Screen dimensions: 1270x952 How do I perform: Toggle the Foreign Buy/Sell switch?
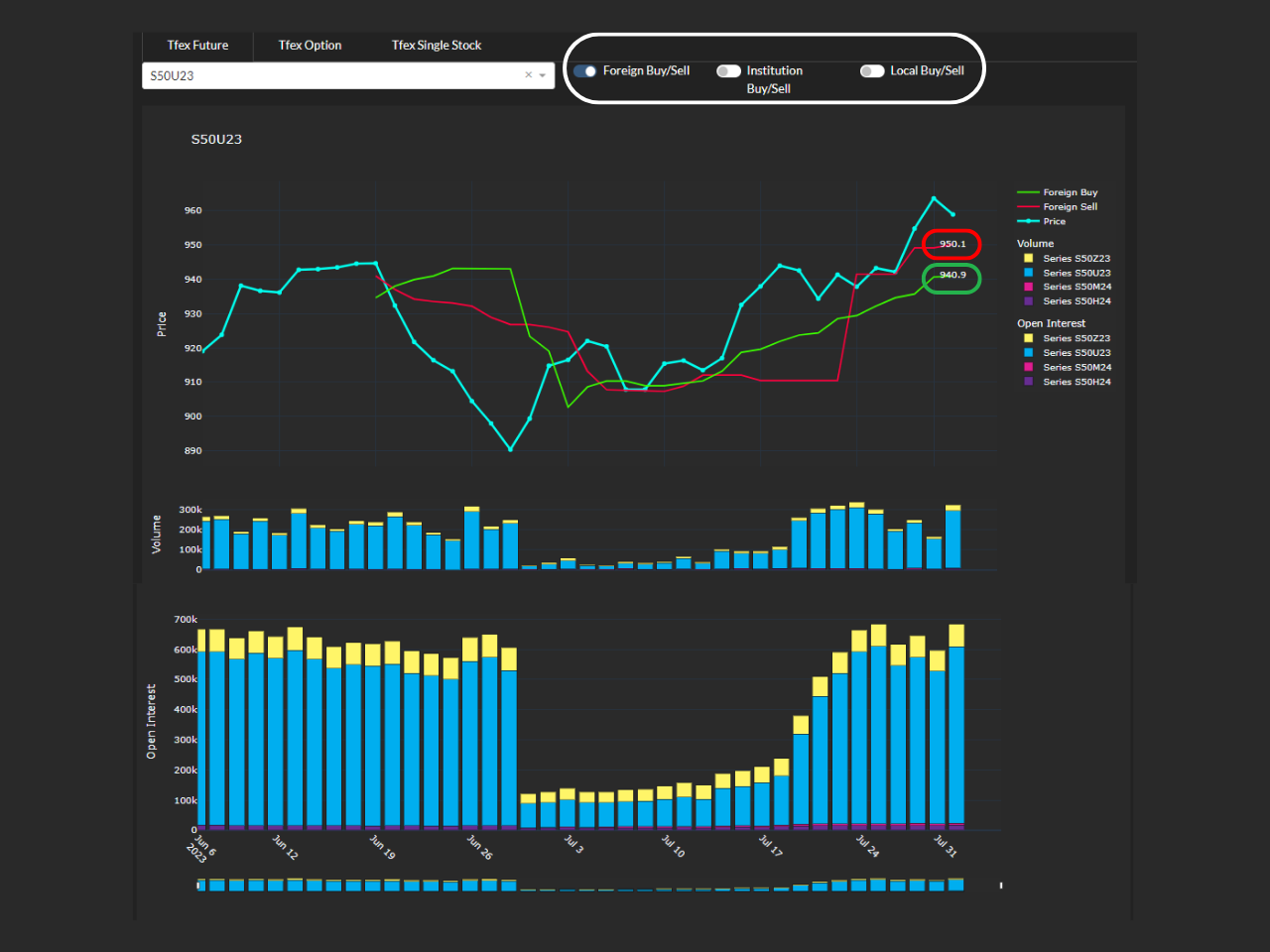click(x=585, y=70)
